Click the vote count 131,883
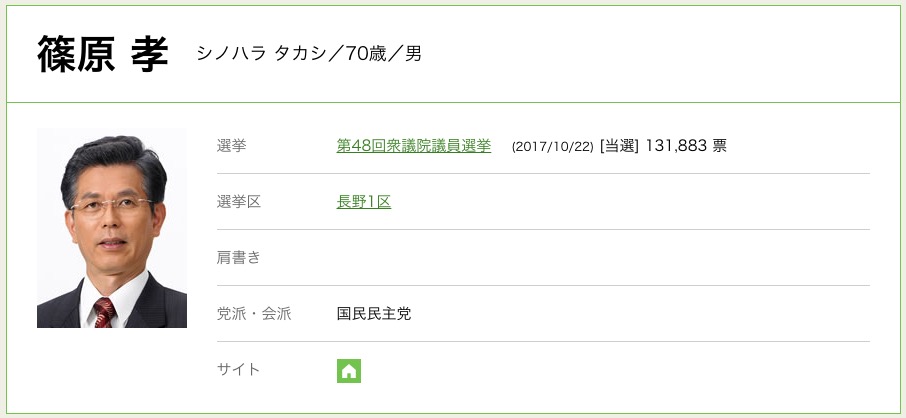Screen dimensions: 906x418 (x=675, y=146)
